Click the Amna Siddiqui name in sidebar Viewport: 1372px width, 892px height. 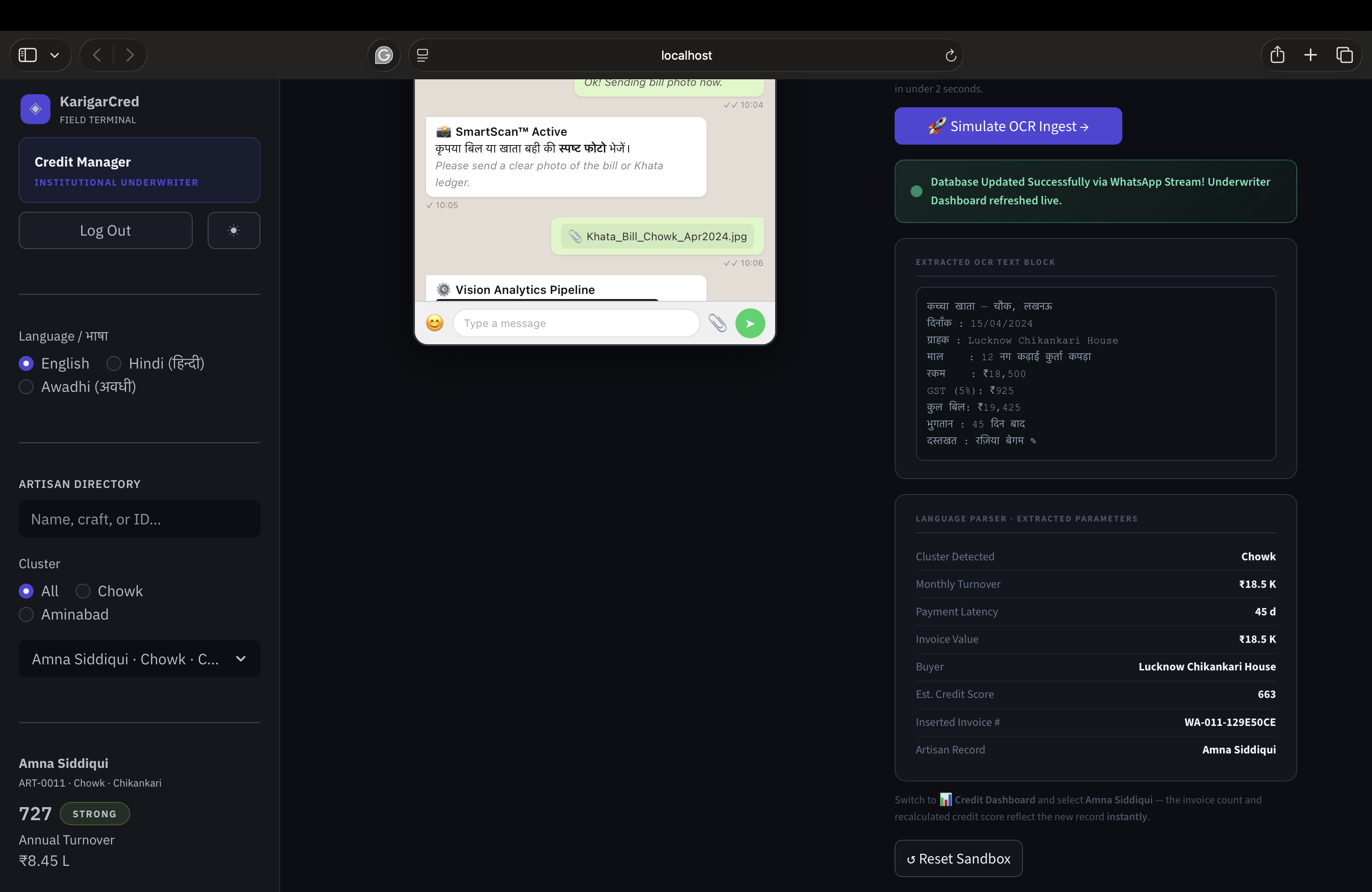[x=63, y=763]
